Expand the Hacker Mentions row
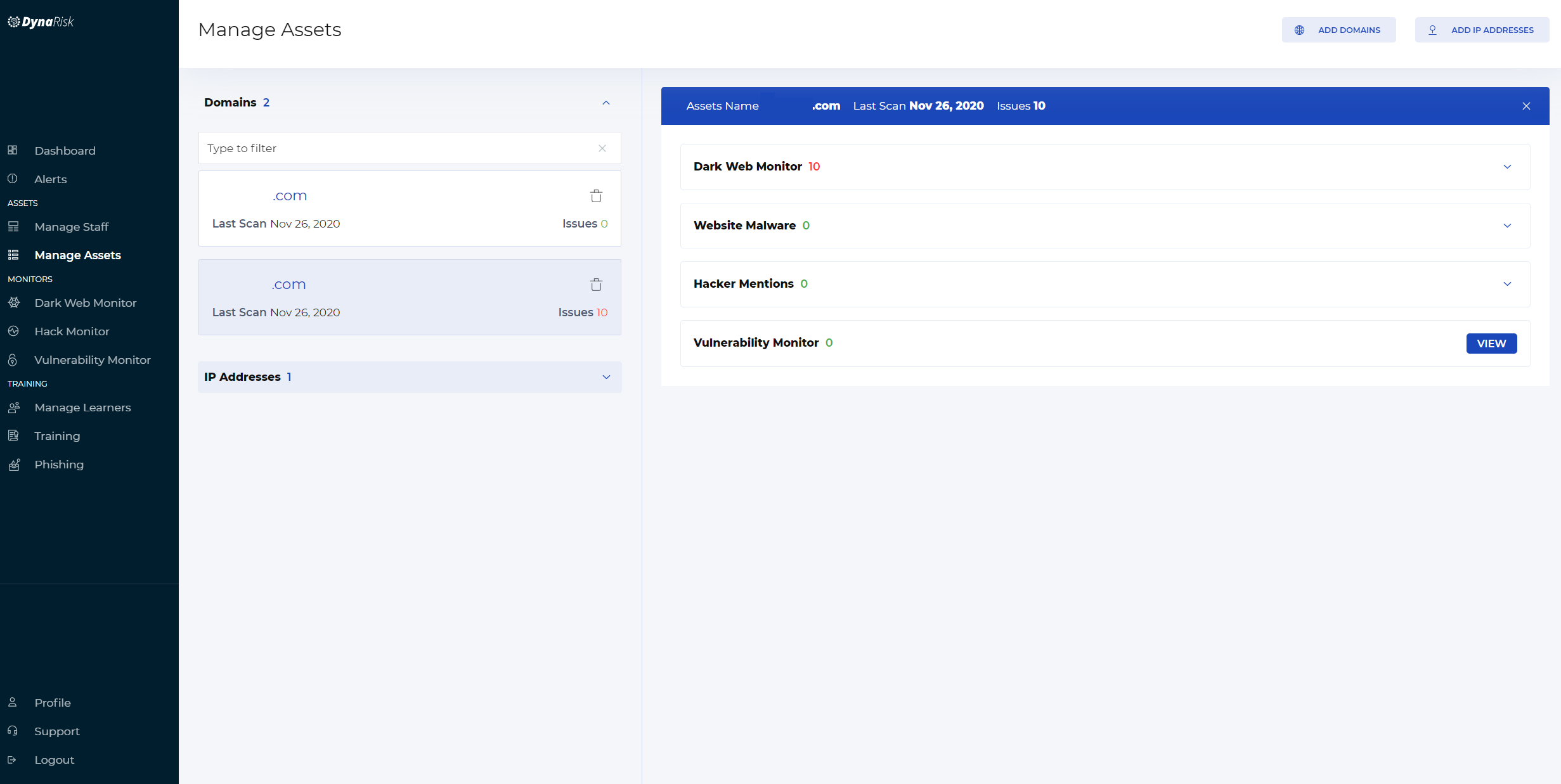This screenshot has height=784, width=1561. [x=1506, y=284]
